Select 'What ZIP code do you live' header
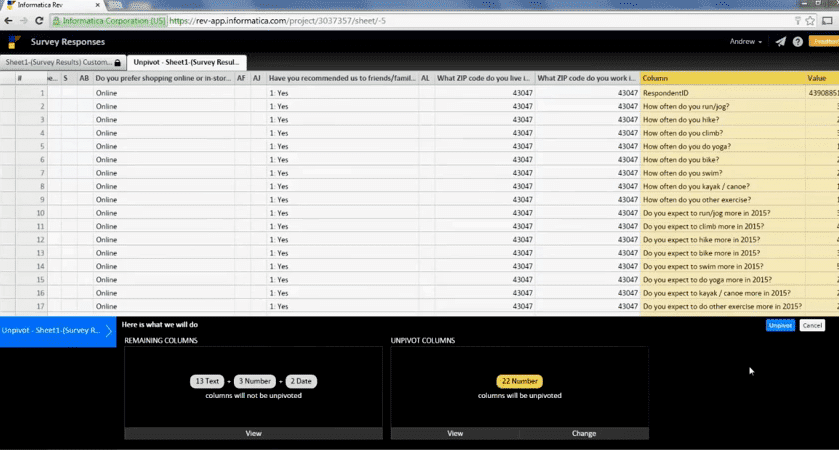Screen dimensions: 839x450 coord(484,78)
